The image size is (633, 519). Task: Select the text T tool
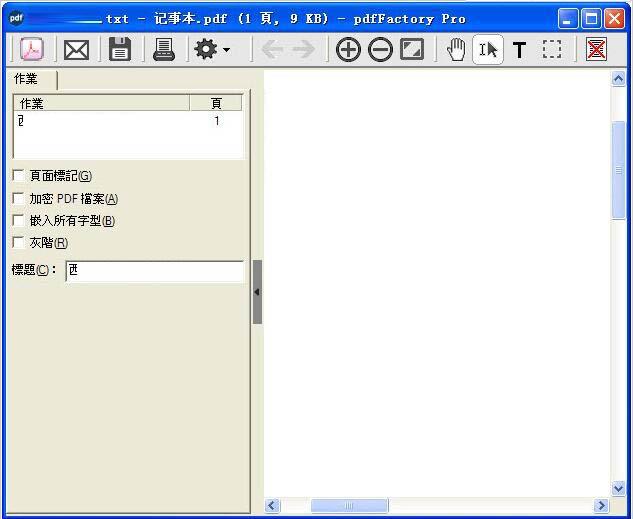(x=519, y=49)
